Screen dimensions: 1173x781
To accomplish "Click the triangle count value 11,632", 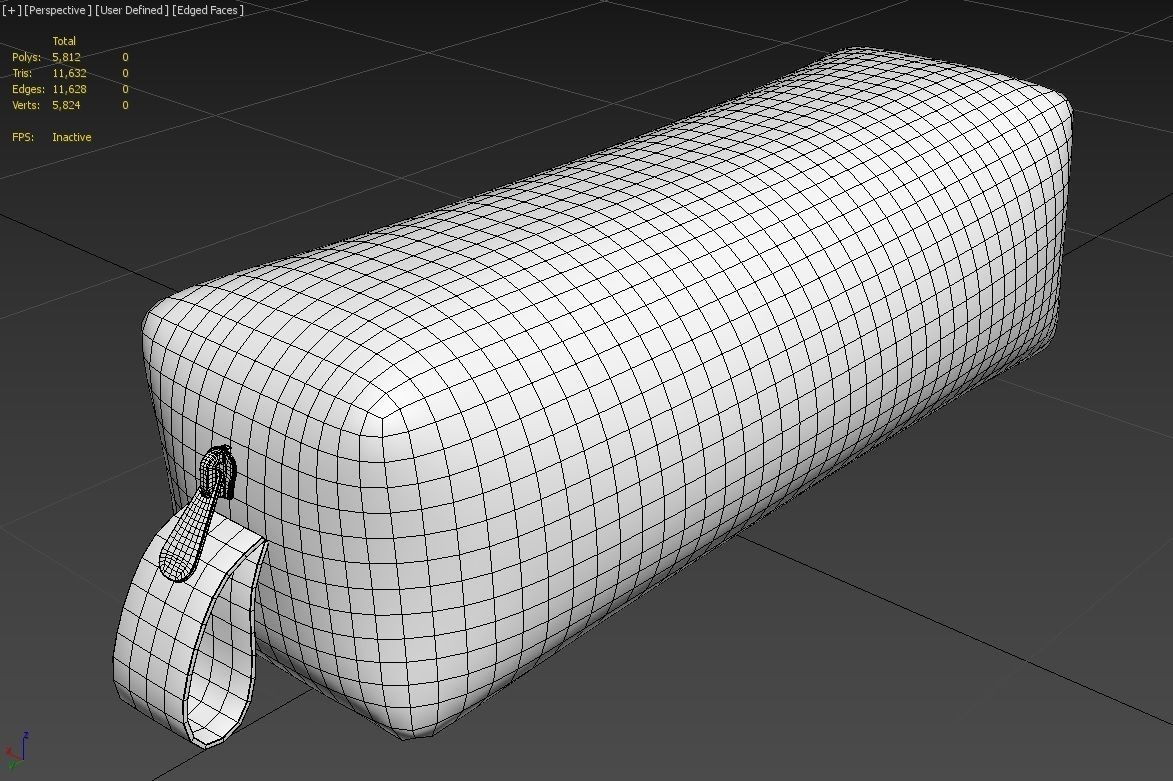I will tap(70, 73).
